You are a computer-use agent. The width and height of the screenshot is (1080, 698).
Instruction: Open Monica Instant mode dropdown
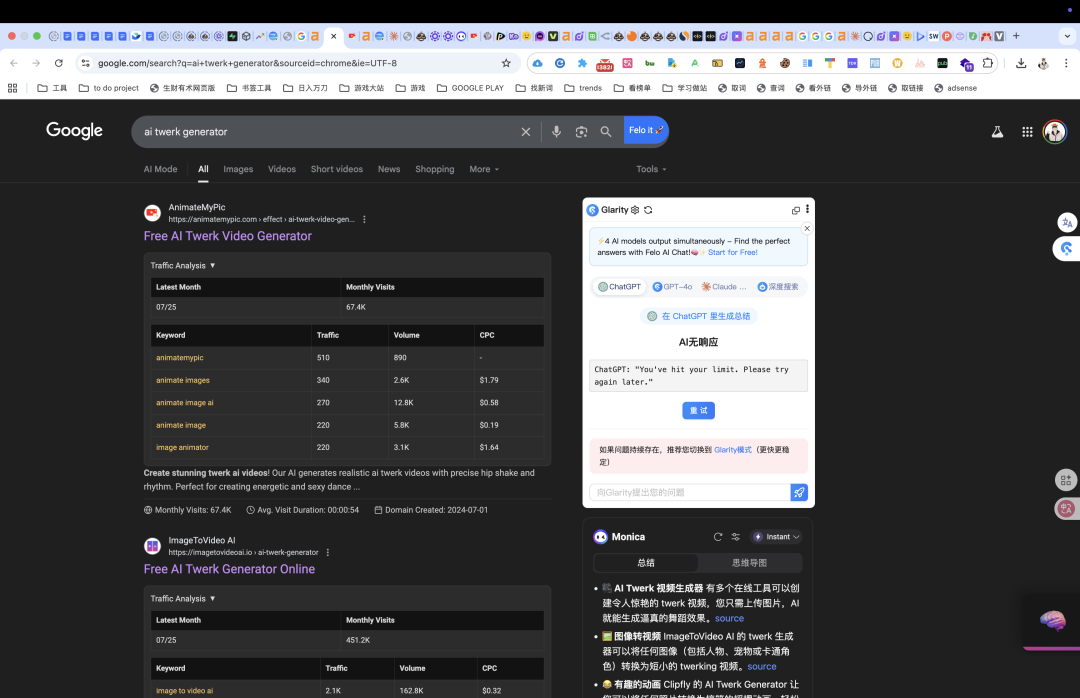click(x=776, y=537)
